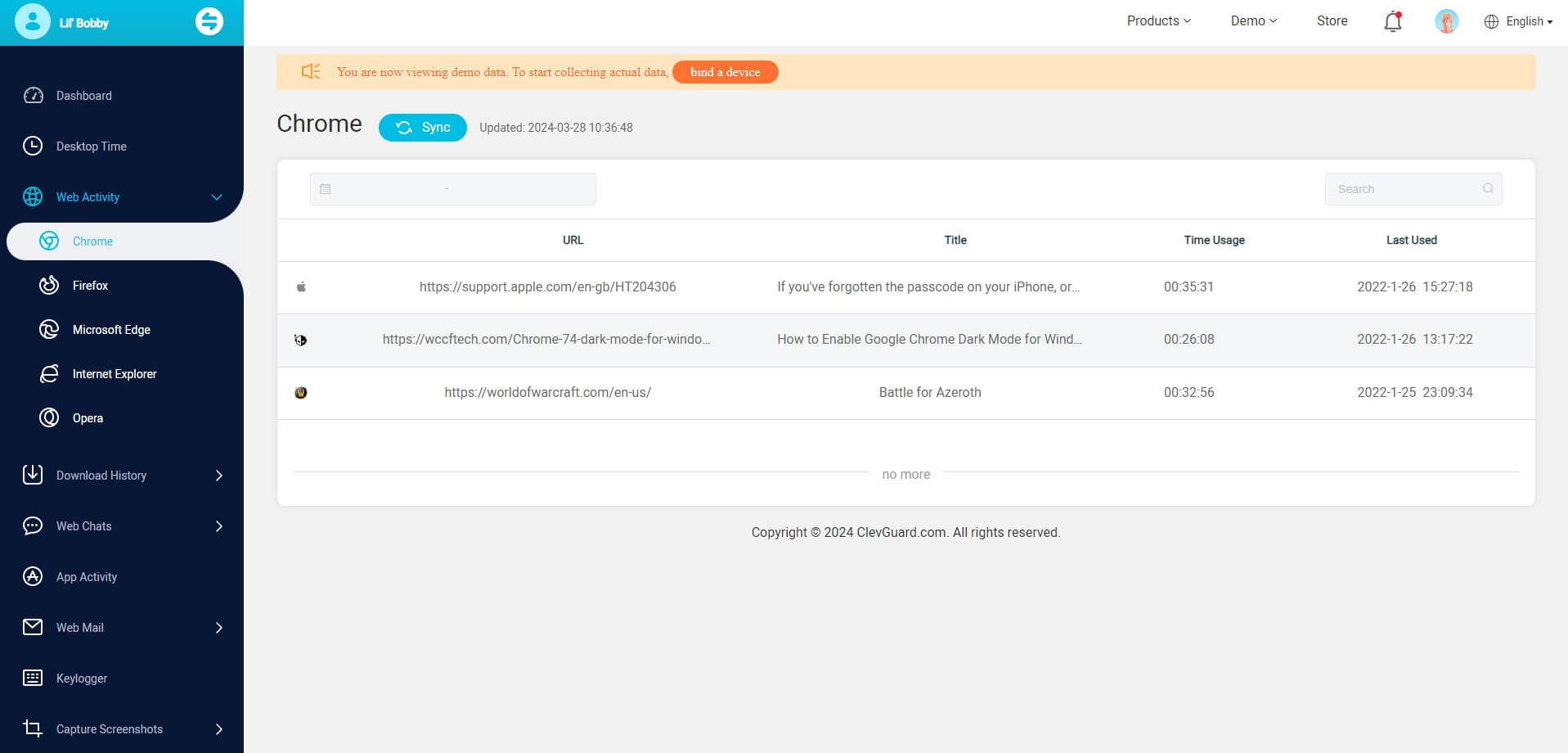Screen dimensions: 1568x753
Task: Open the date range picker field
Action: [x=453, y=189]
